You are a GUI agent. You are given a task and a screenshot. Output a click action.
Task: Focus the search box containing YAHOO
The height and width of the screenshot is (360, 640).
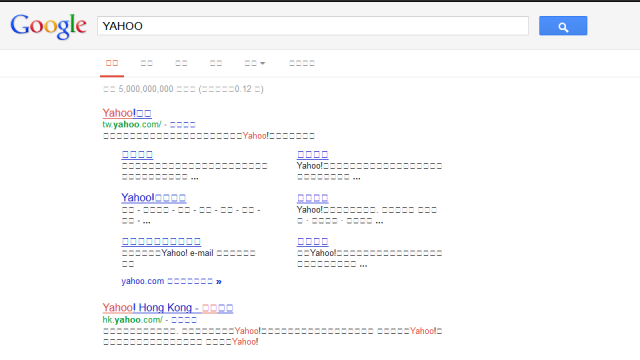click(x=313, y=26)
